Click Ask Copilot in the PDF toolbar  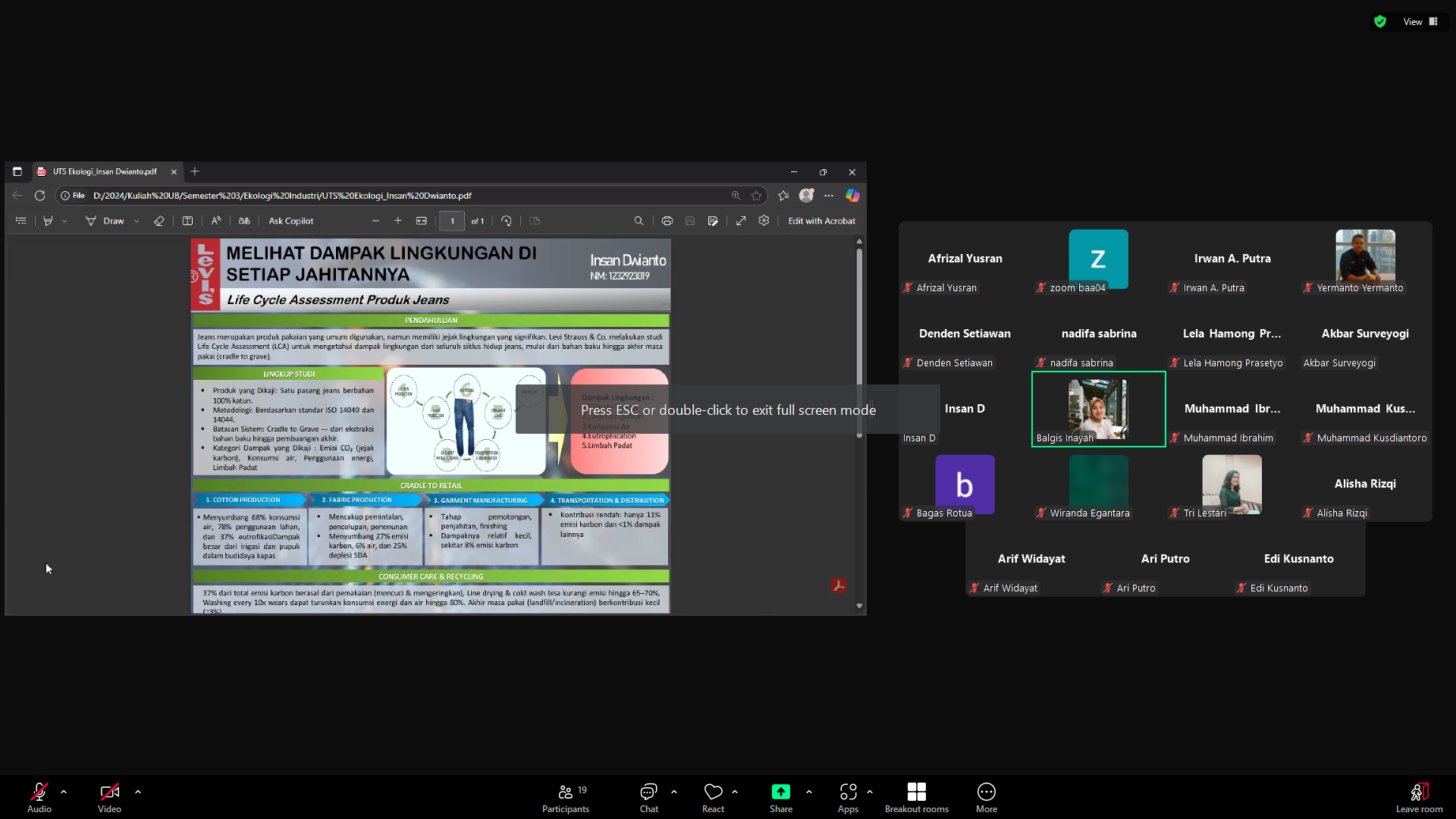pos(291,221)
